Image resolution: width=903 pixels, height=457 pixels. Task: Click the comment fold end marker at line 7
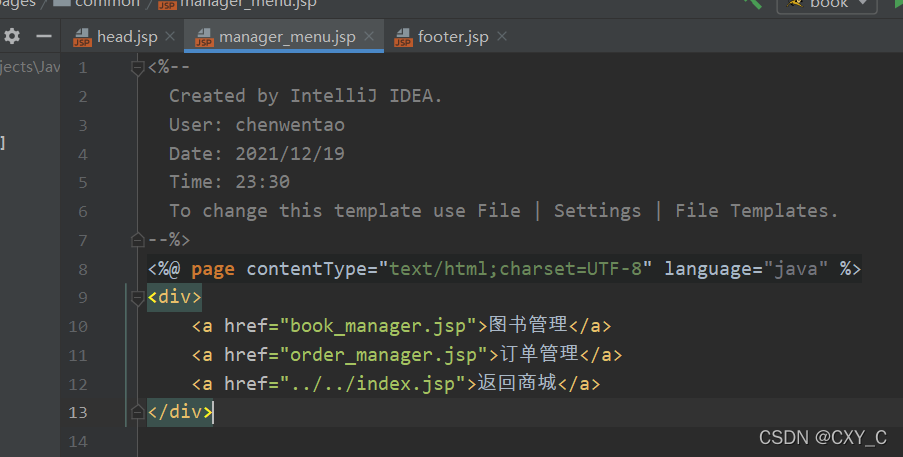137,240
